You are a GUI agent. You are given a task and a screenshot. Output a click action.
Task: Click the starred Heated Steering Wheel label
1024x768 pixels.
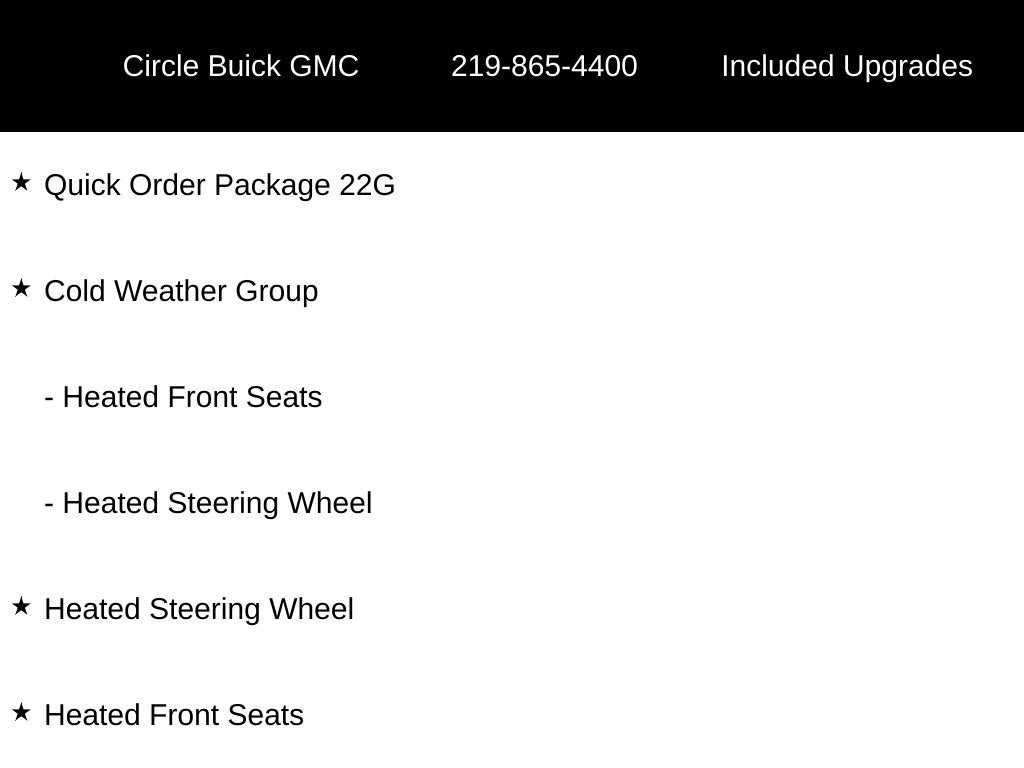pyautogui.click(x=199, y=609)
